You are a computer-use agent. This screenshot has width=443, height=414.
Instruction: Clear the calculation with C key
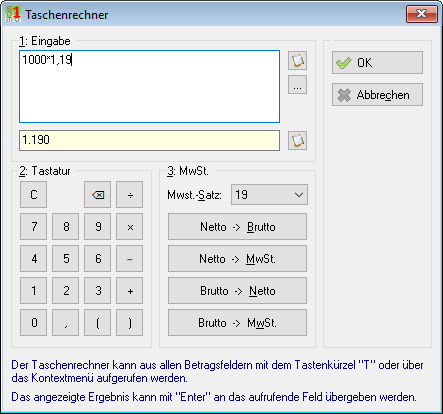coord(33,195)
